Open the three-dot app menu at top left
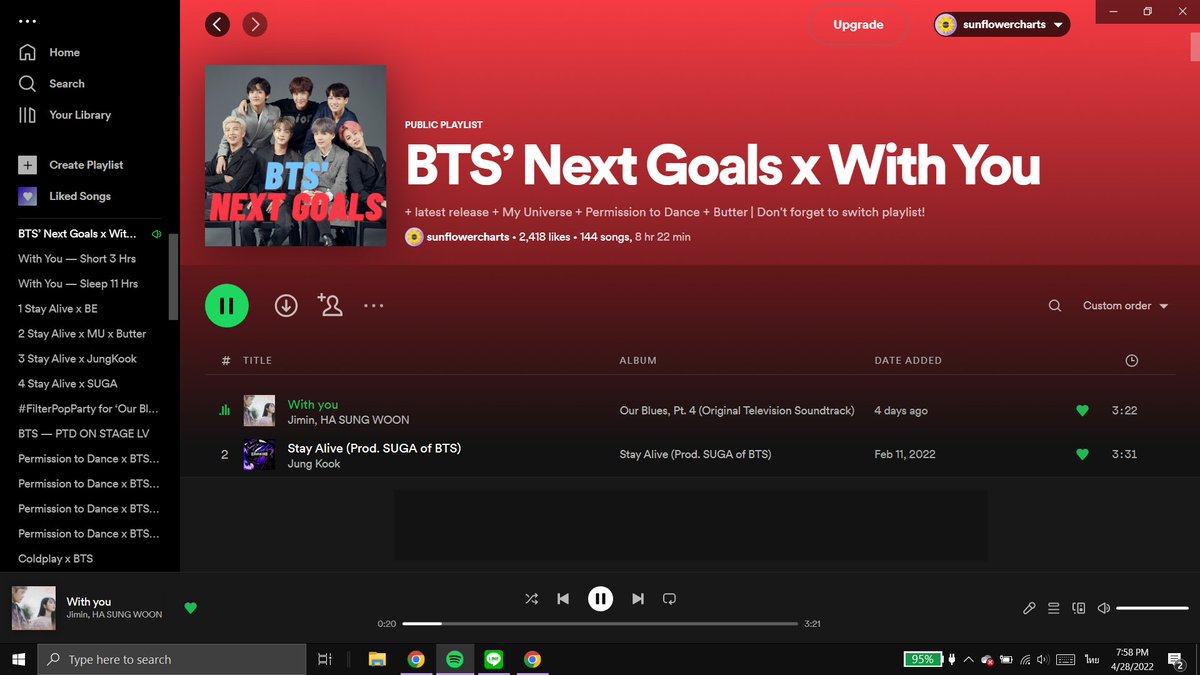Screen dimensions: 1200x675 pos(27,21)
